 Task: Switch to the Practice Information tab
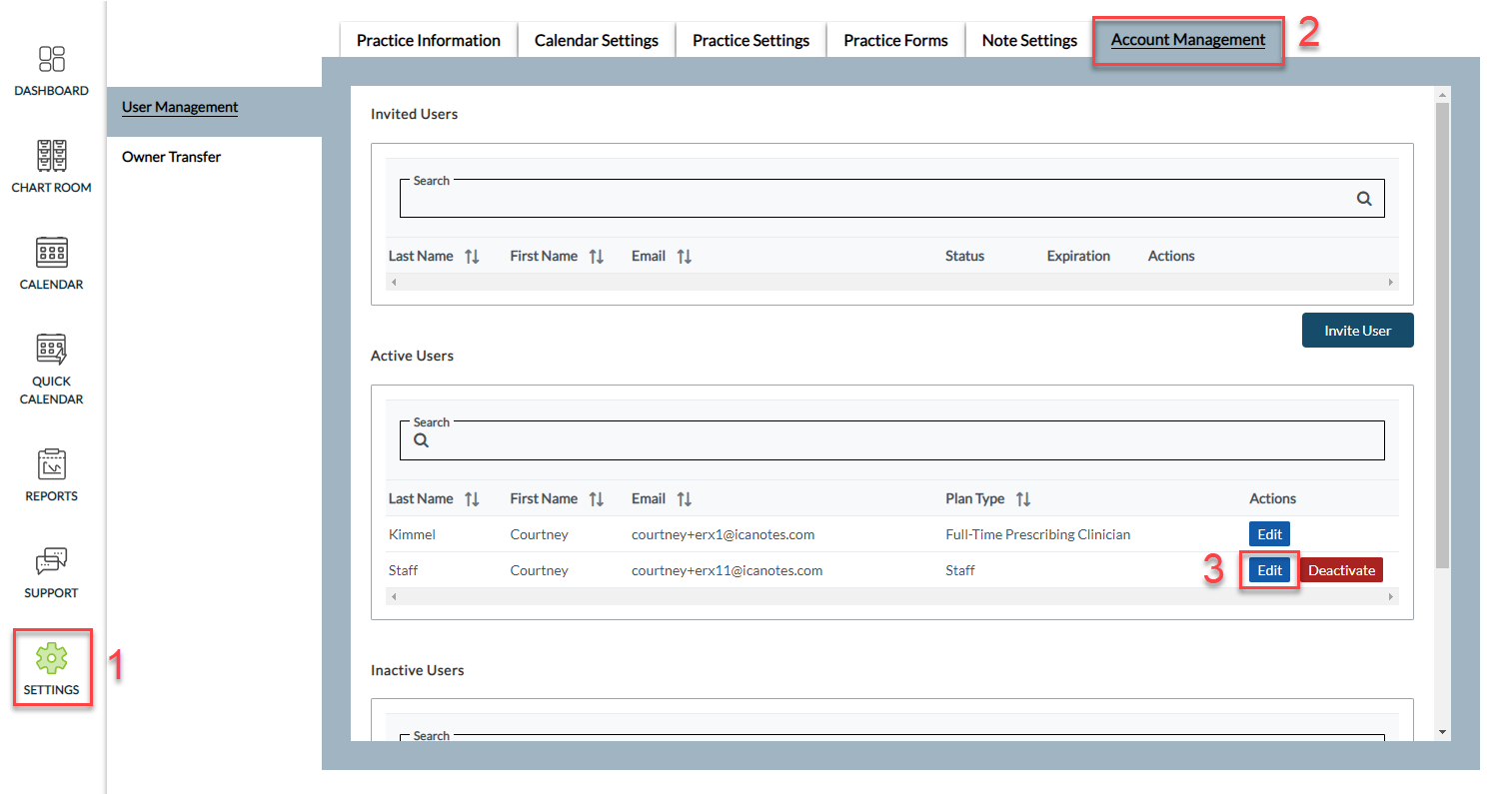428,41
